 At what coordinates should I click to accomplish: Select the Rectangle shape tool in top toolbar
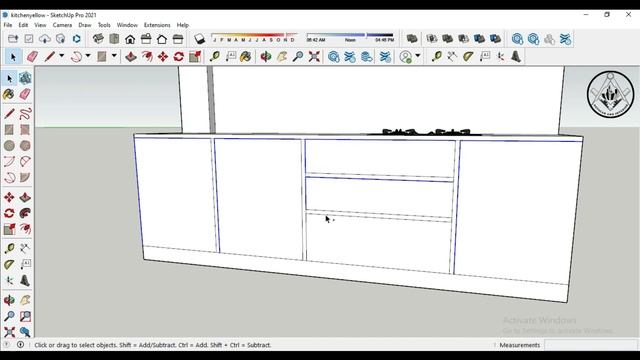point(102,56)
